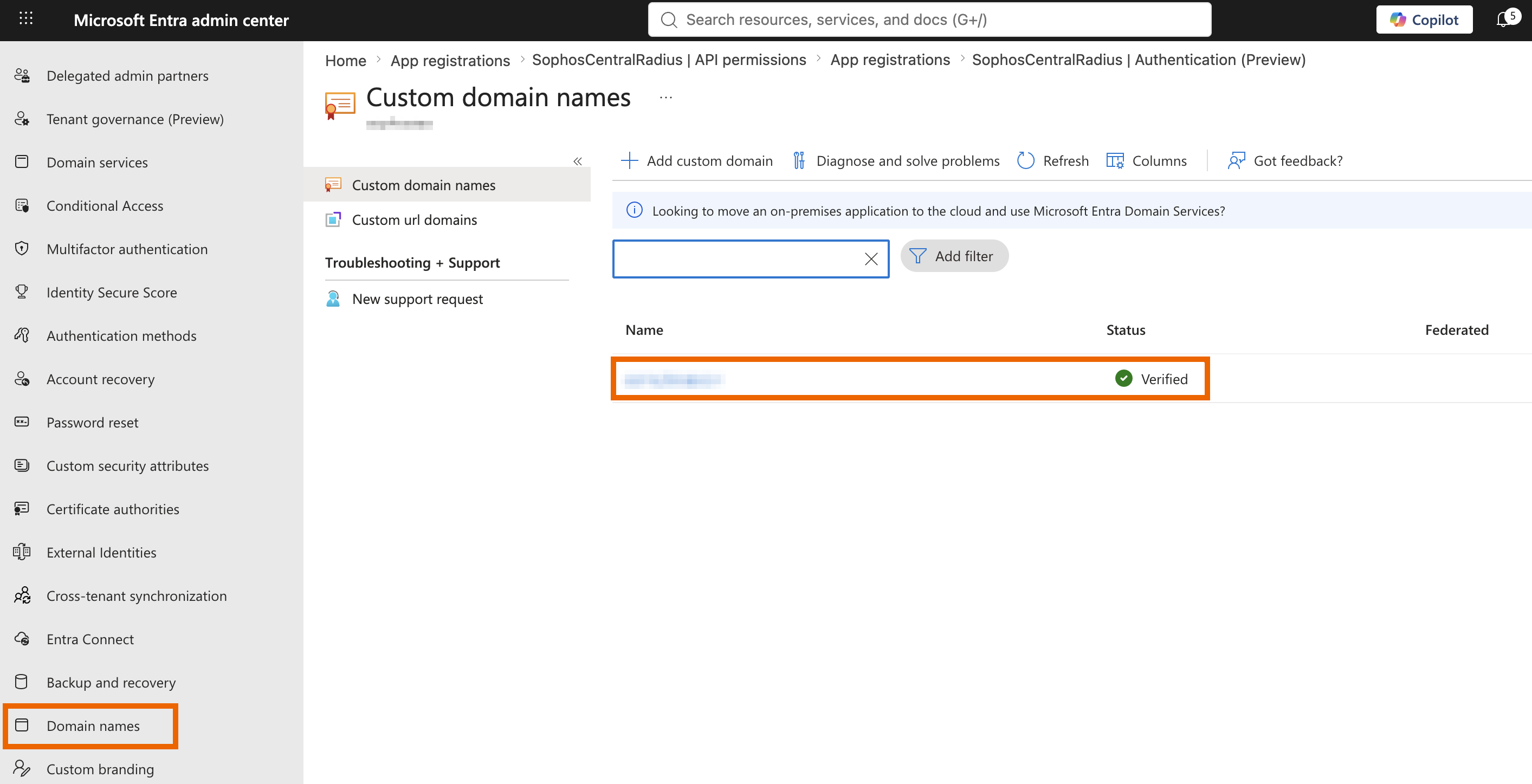Go to Password reset
Viewport: 1532px width, 784px height.
92,423
